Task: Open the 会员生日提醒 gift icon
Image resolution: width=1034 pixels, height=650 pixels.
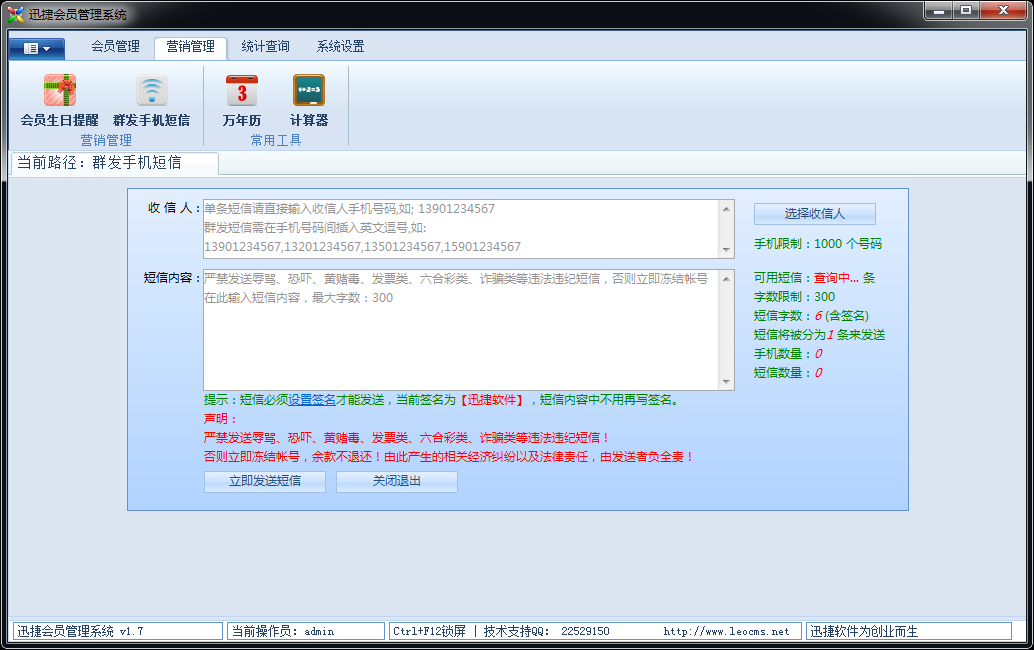Action: pyautogui.click(x=59, y=100)
